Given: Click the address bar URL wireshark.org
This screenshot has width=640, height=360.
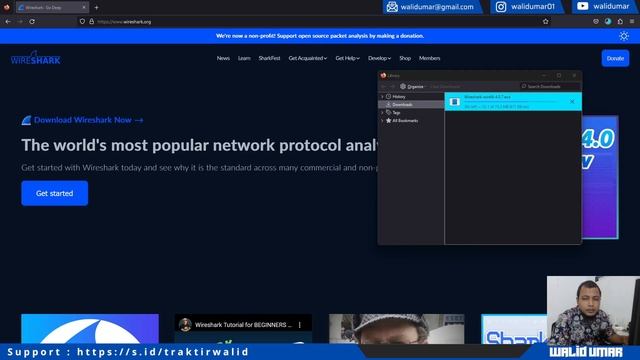Looking at the screenshot, I should click(x=124, y=22).
